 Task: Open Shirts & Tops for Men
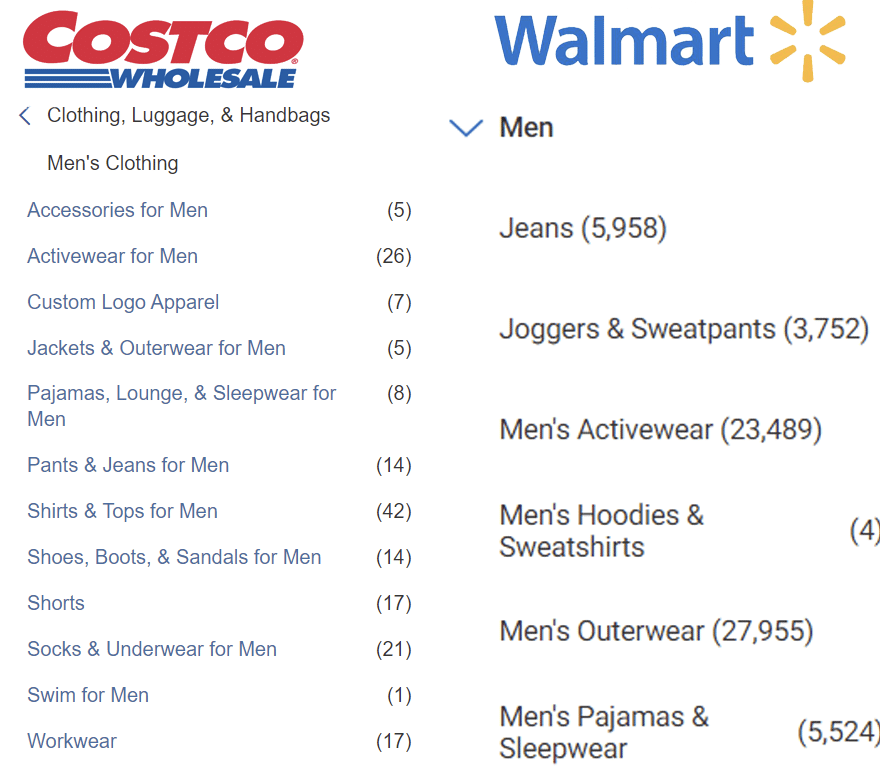(x=122, y=511)
